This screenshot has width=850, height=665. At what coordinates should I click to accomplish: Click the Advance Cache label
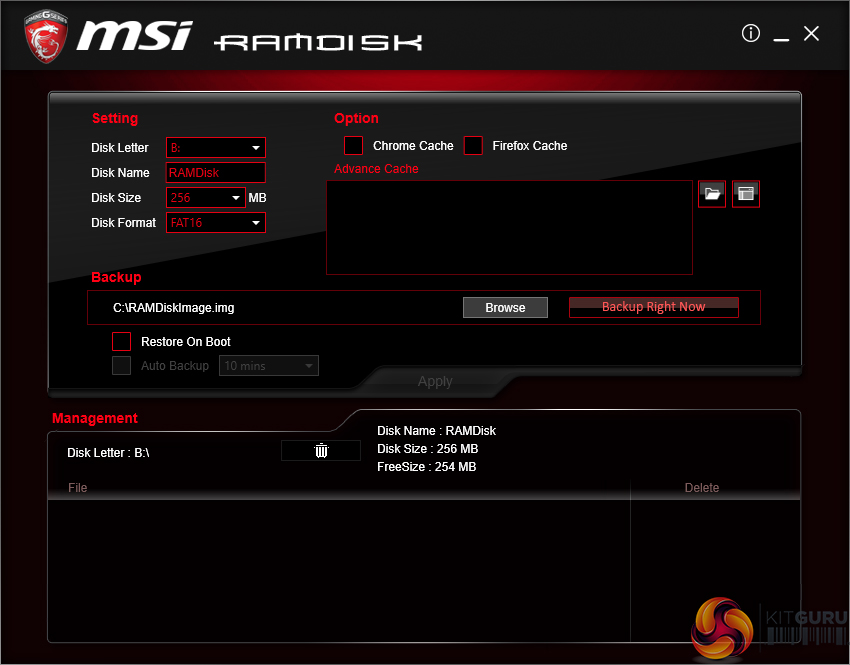tap(376, 169)
